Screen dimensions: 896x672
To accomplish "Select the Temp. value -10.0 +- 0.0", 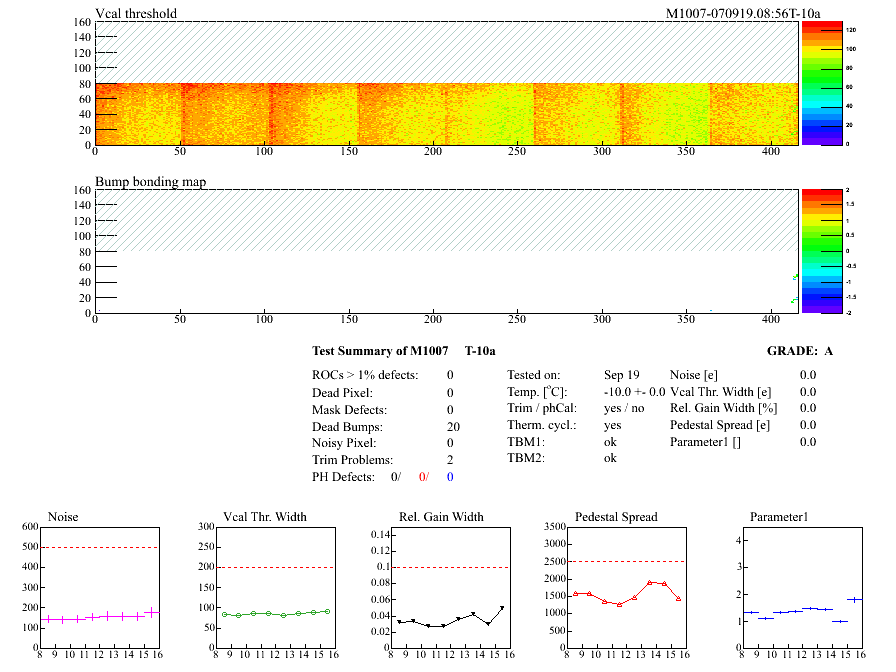I will coord(634,392).
